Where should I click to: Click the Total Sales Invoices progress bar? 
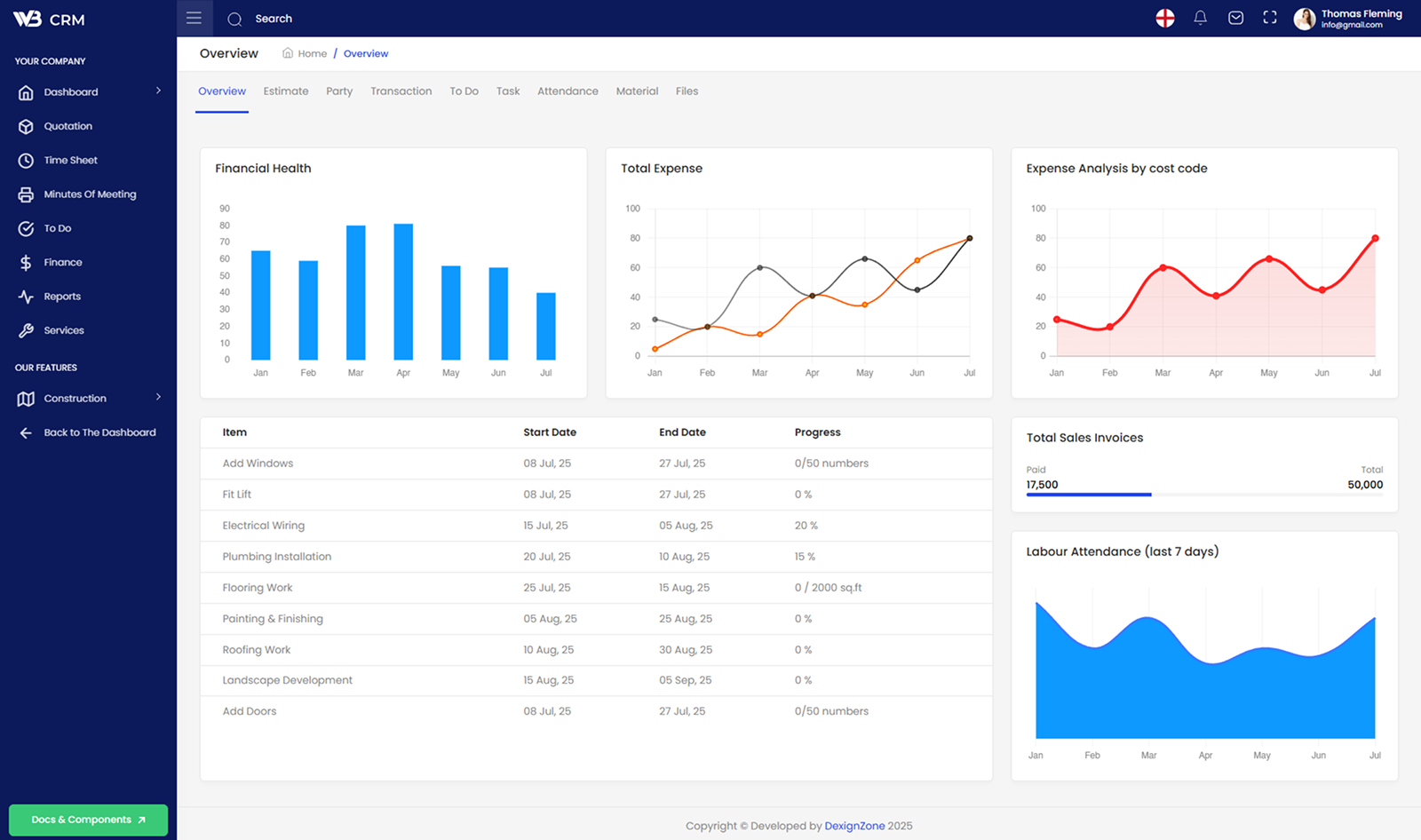[1204, 495]
